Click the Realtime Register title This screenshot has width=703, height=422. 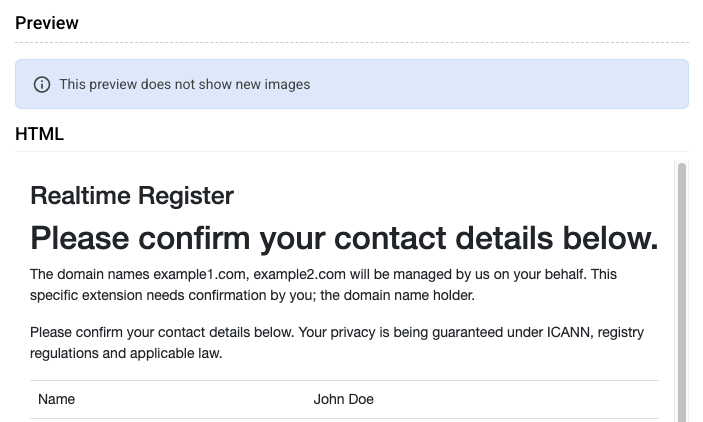132,196
